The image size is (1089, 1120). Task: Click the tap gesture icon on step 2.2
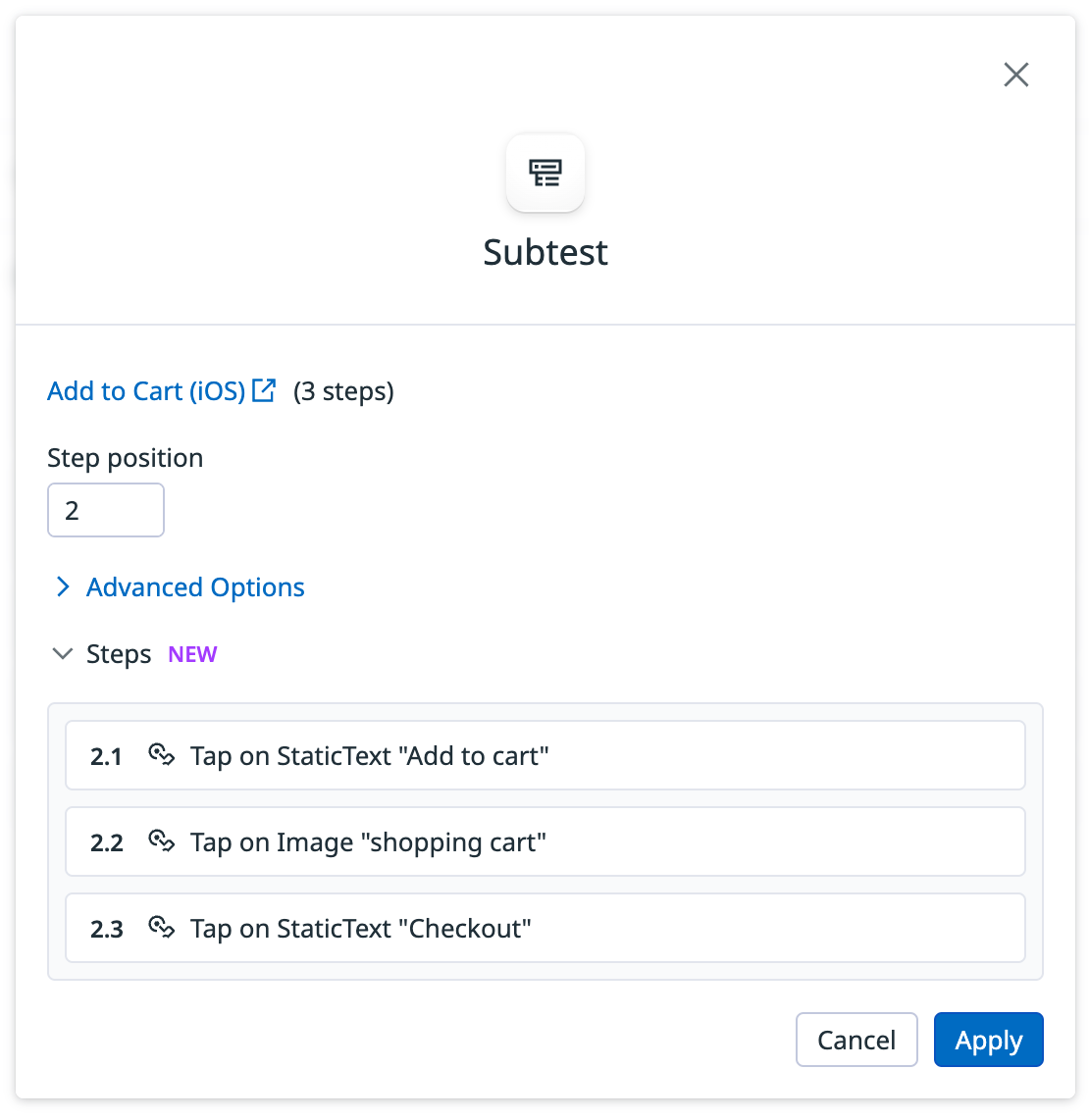(x=161, y=841)
